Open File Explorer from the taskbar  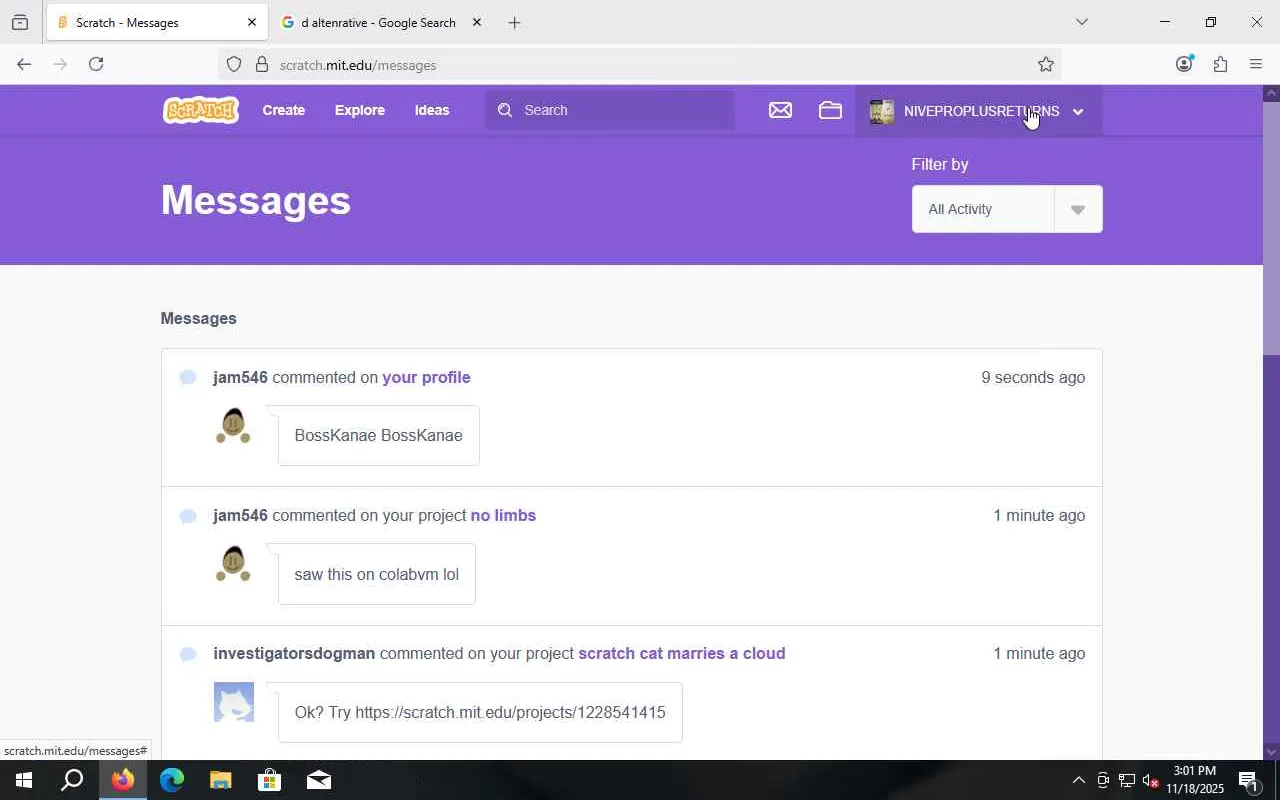pos(220,780)
